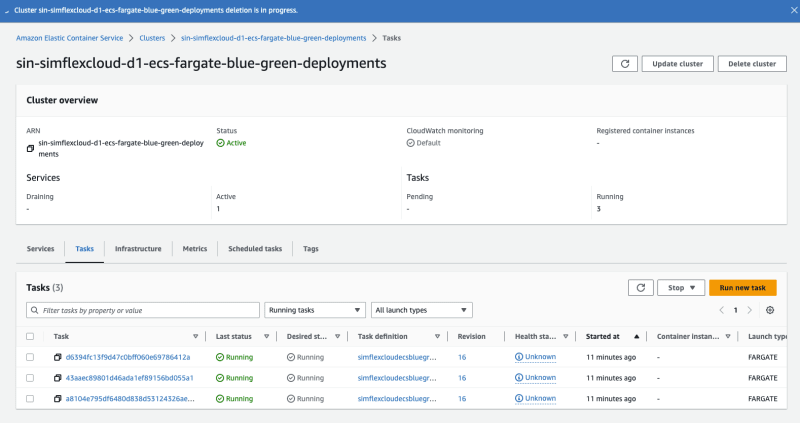Click info icon of third Unknown health status
The image size is (800, 423).
coord(519,398)
